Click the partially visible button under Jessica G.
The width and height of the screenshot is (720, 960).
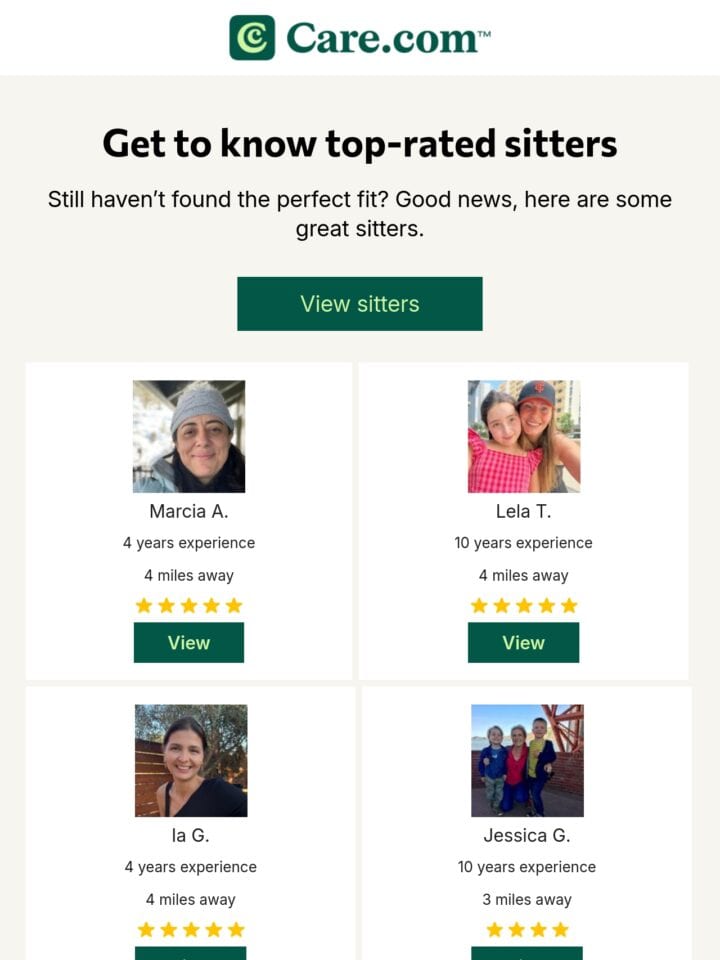coord(527,953)
